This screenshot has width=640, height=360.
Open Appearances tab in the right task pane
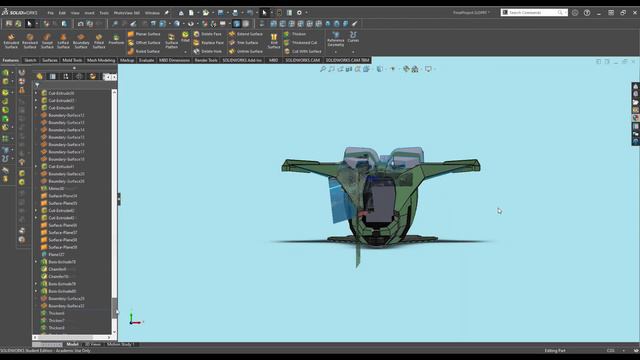click(636, 118)
